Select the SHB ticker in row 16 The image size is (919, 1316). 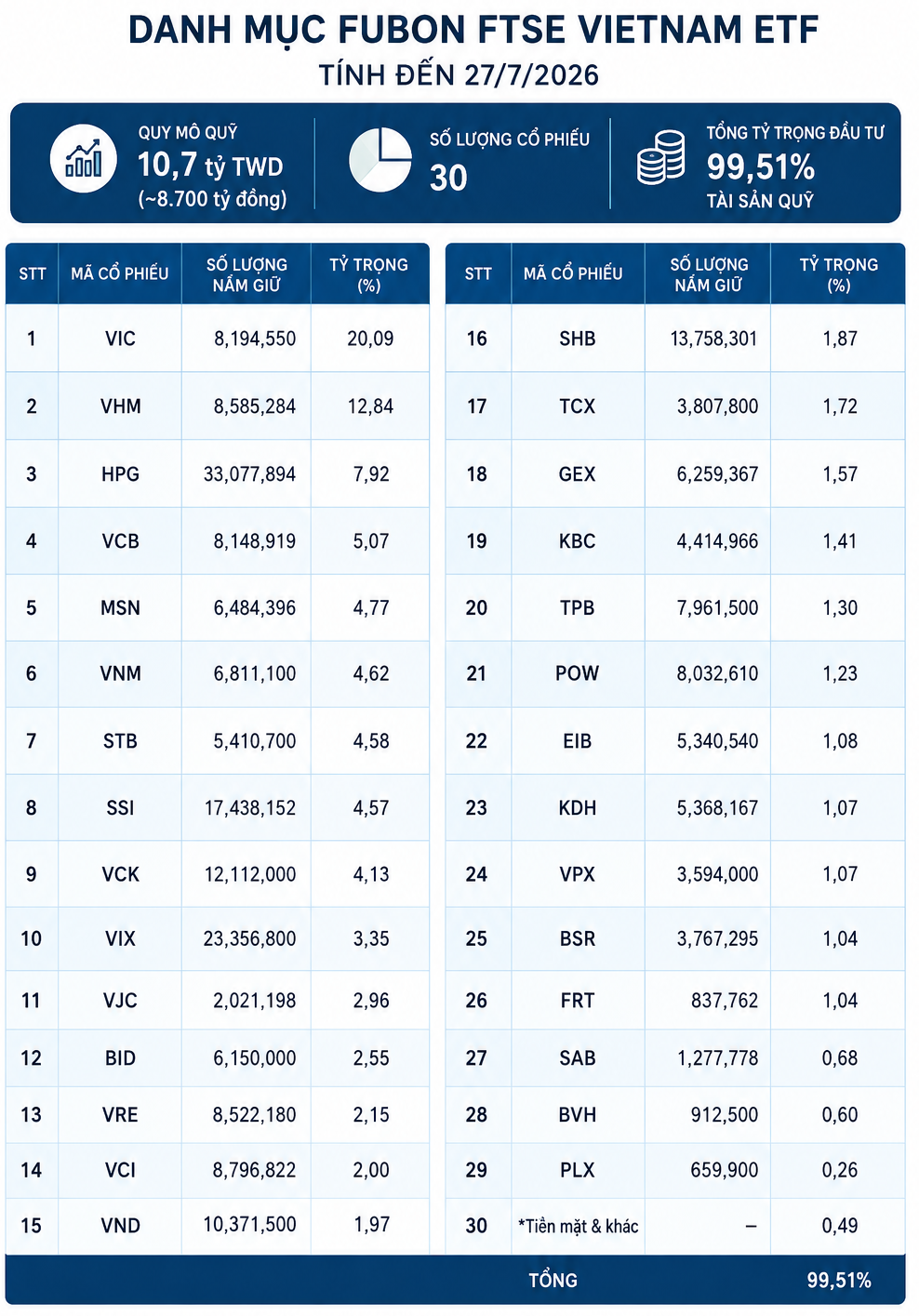tap(578, 339)
